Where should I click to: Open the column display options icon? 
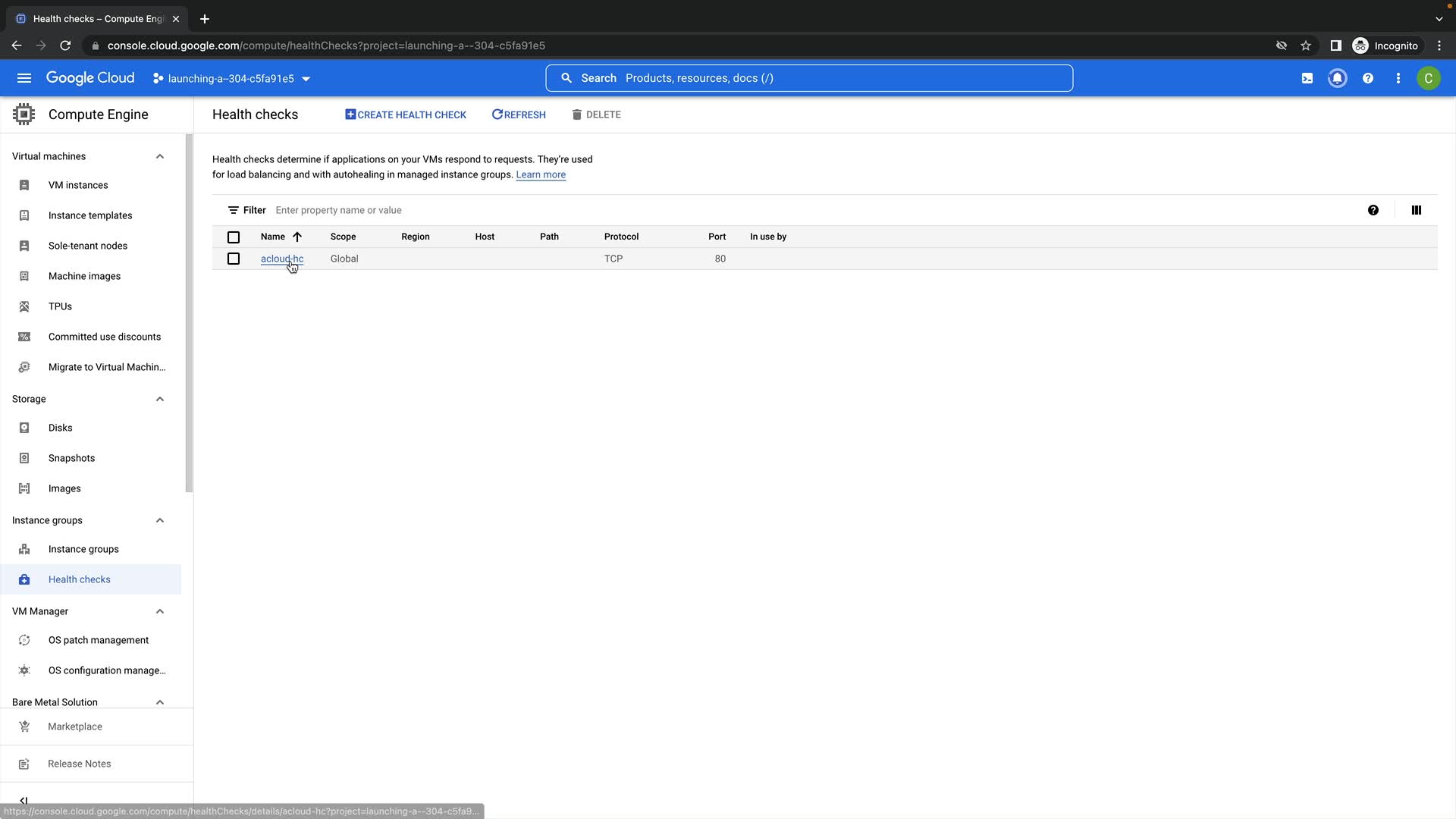point(1416,210)
